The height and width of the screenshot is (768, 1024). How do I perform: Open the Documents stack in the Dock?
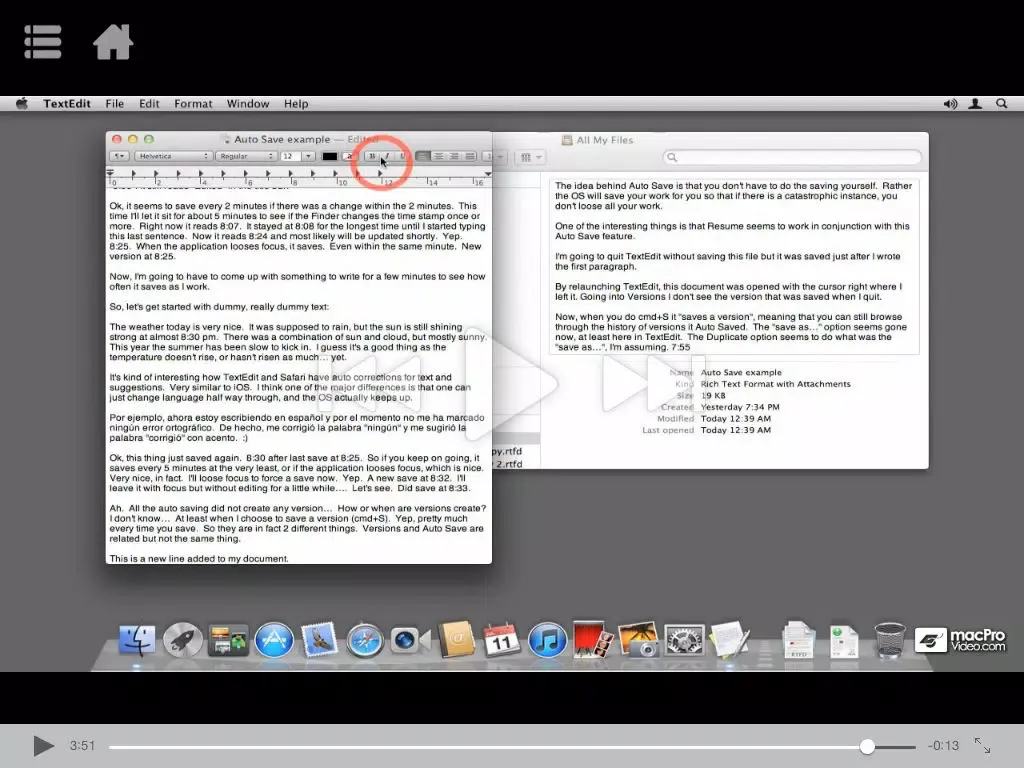[799, 640]
